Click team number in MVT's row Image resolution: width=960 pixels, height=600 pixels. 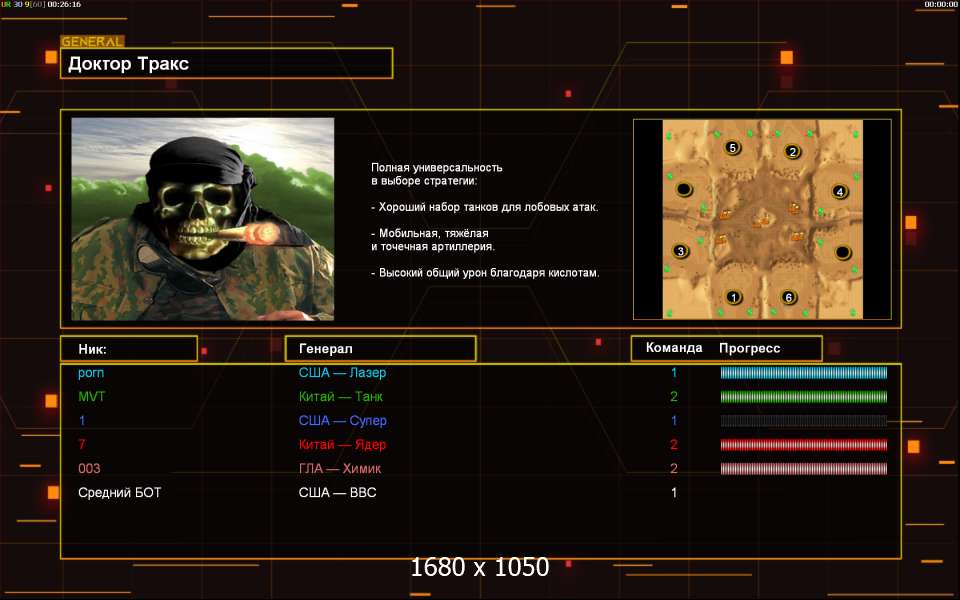[x=674, y=397]
